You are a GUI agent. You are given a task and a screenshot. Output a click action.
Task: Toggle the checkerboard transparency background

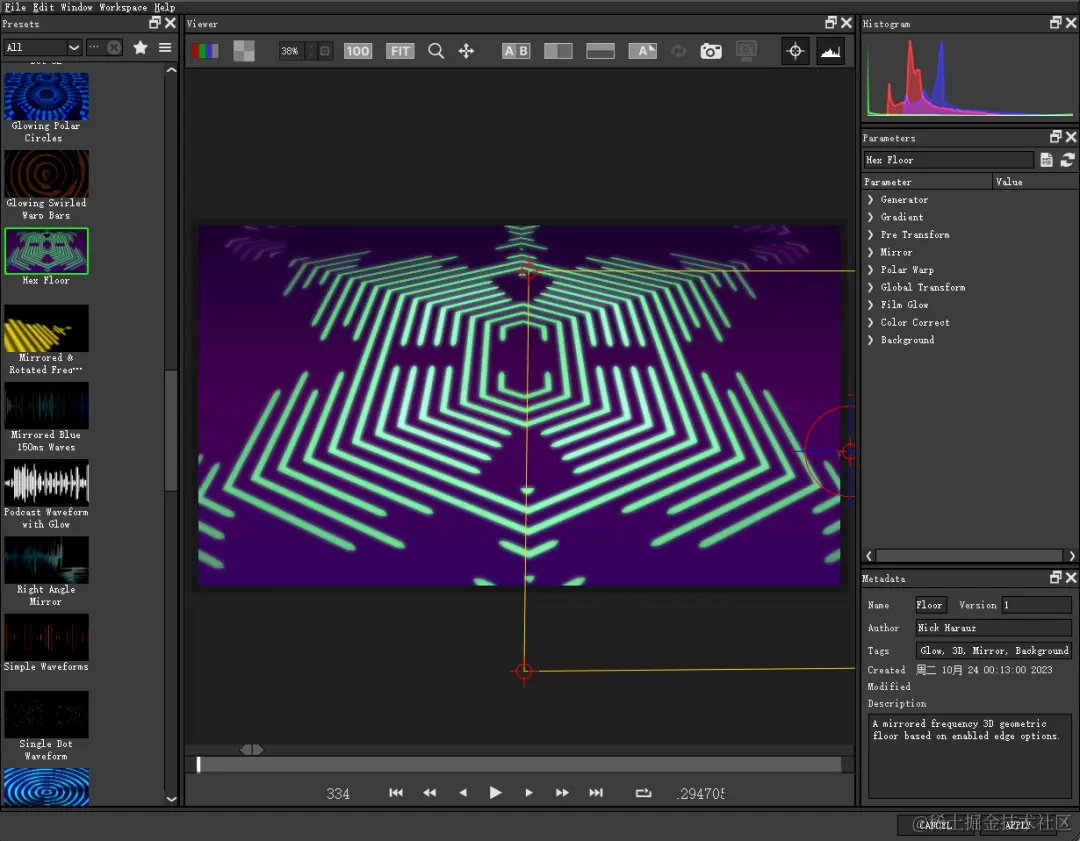(244, 51)
